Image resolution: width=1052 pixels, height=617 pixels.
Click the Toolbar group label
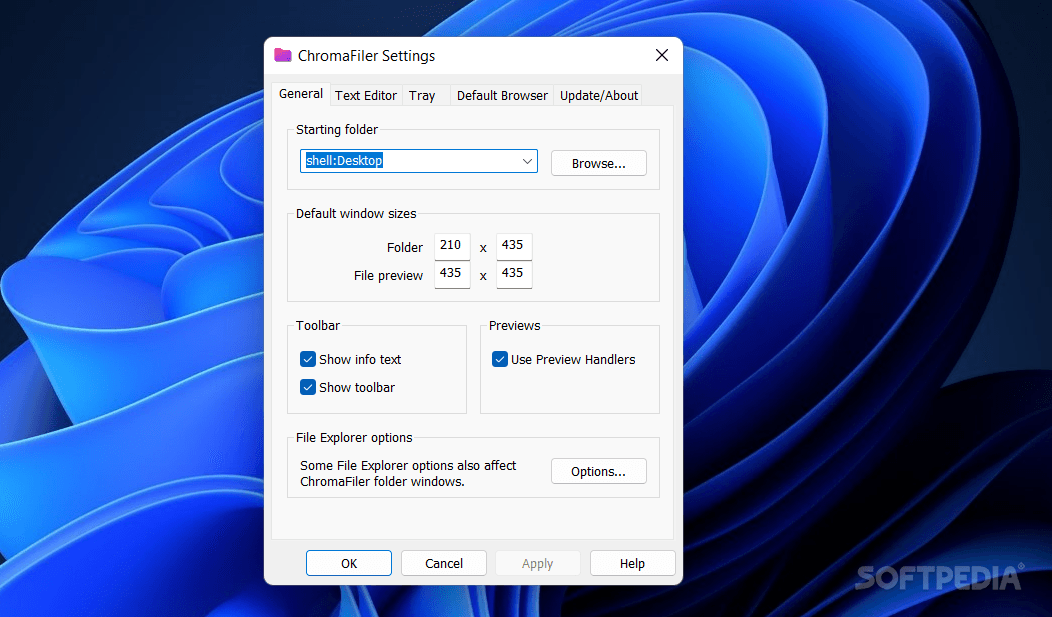pos(318,325)
